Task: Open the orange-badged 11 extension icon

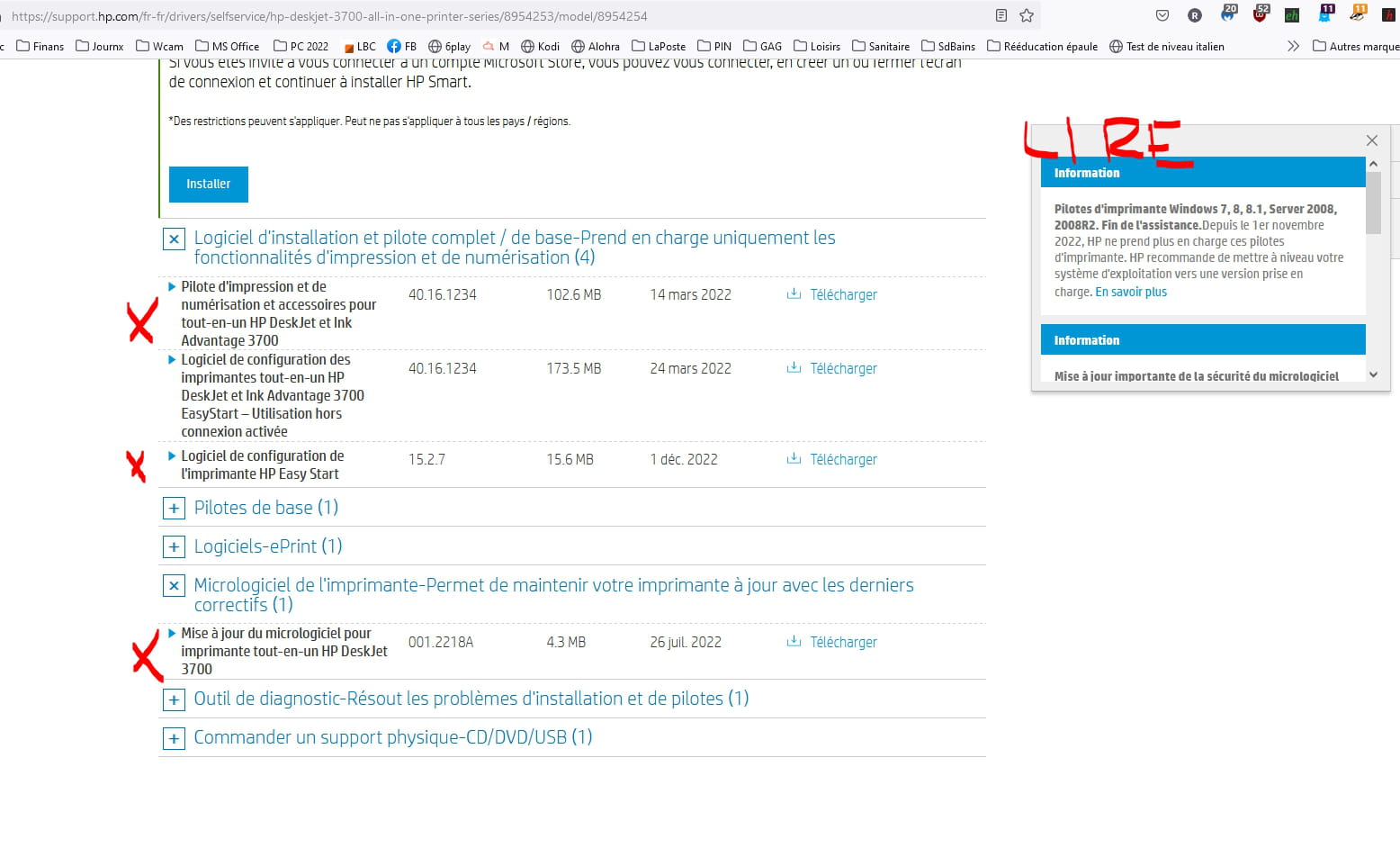Action: 1358,14
